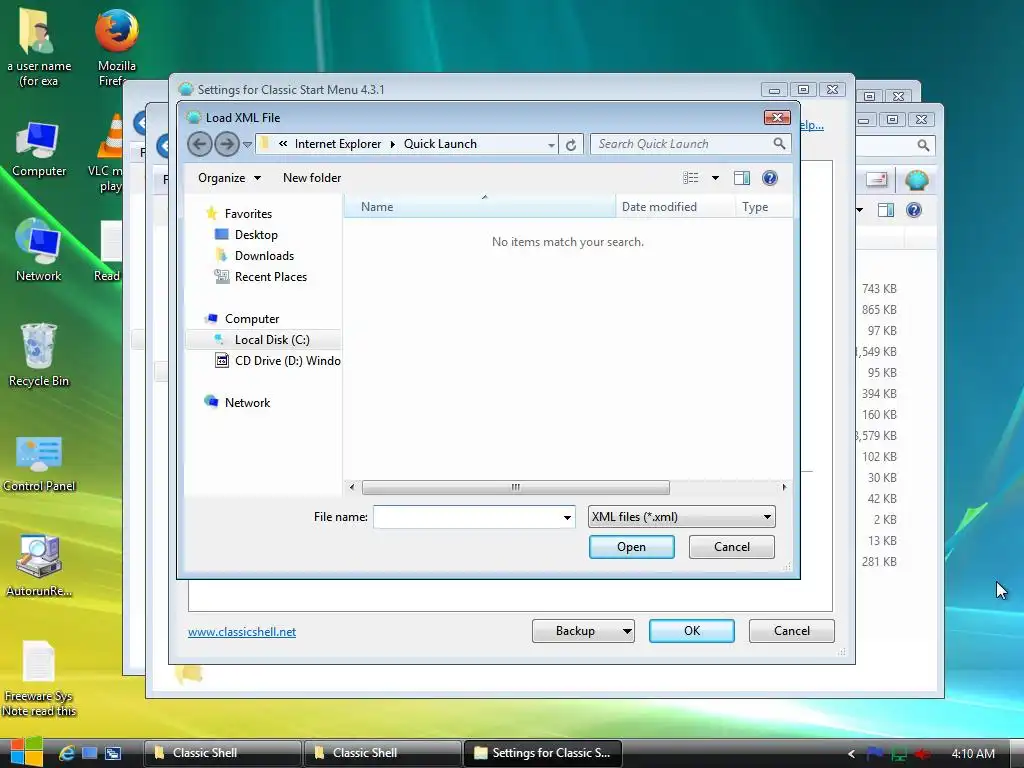The width and height of the screenshot is (1024, 768).
Task: Click the right arrow of the horizontal scrollbar
Action: [784, 487]
